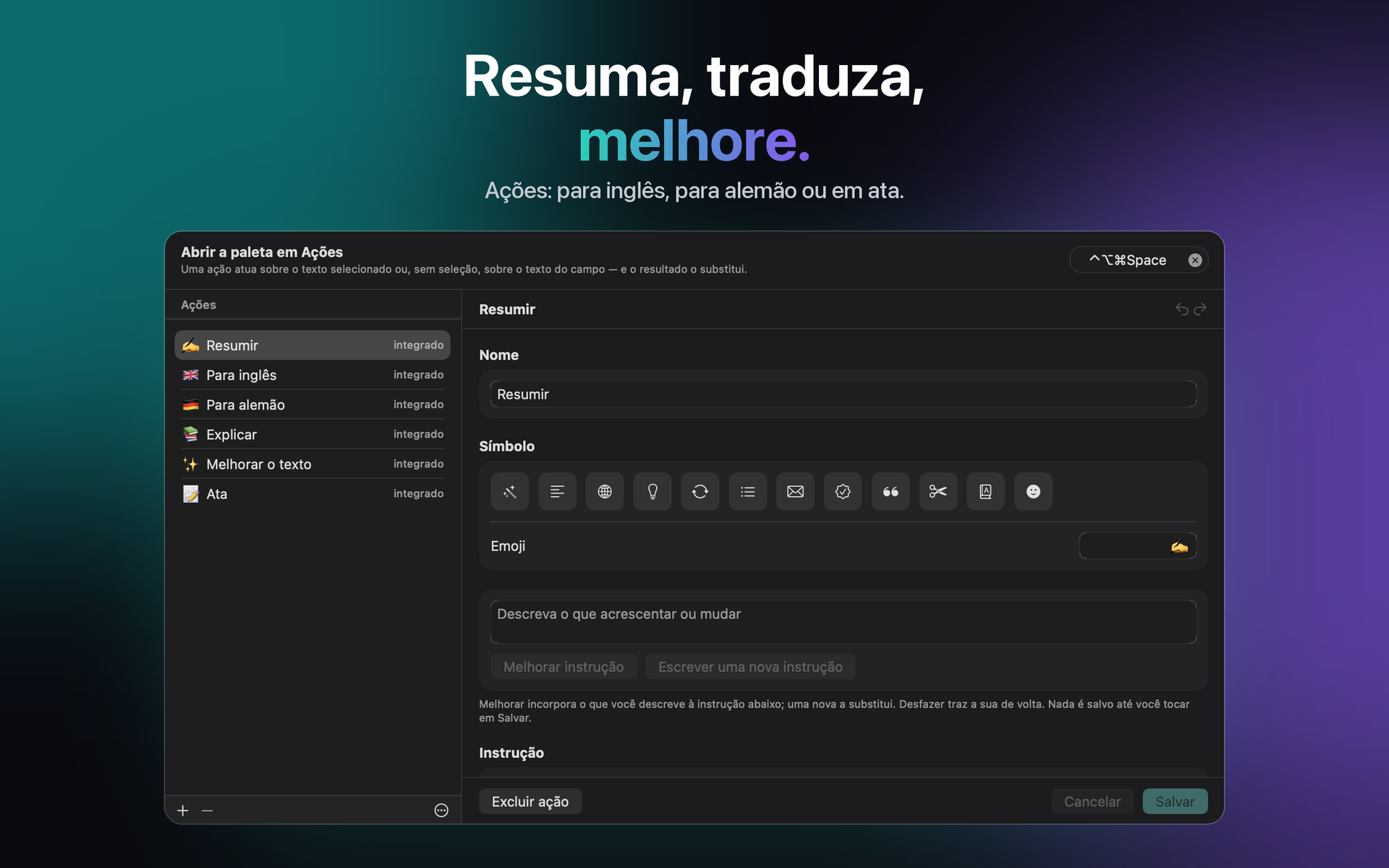Select the Resumir action

point(313,346)
